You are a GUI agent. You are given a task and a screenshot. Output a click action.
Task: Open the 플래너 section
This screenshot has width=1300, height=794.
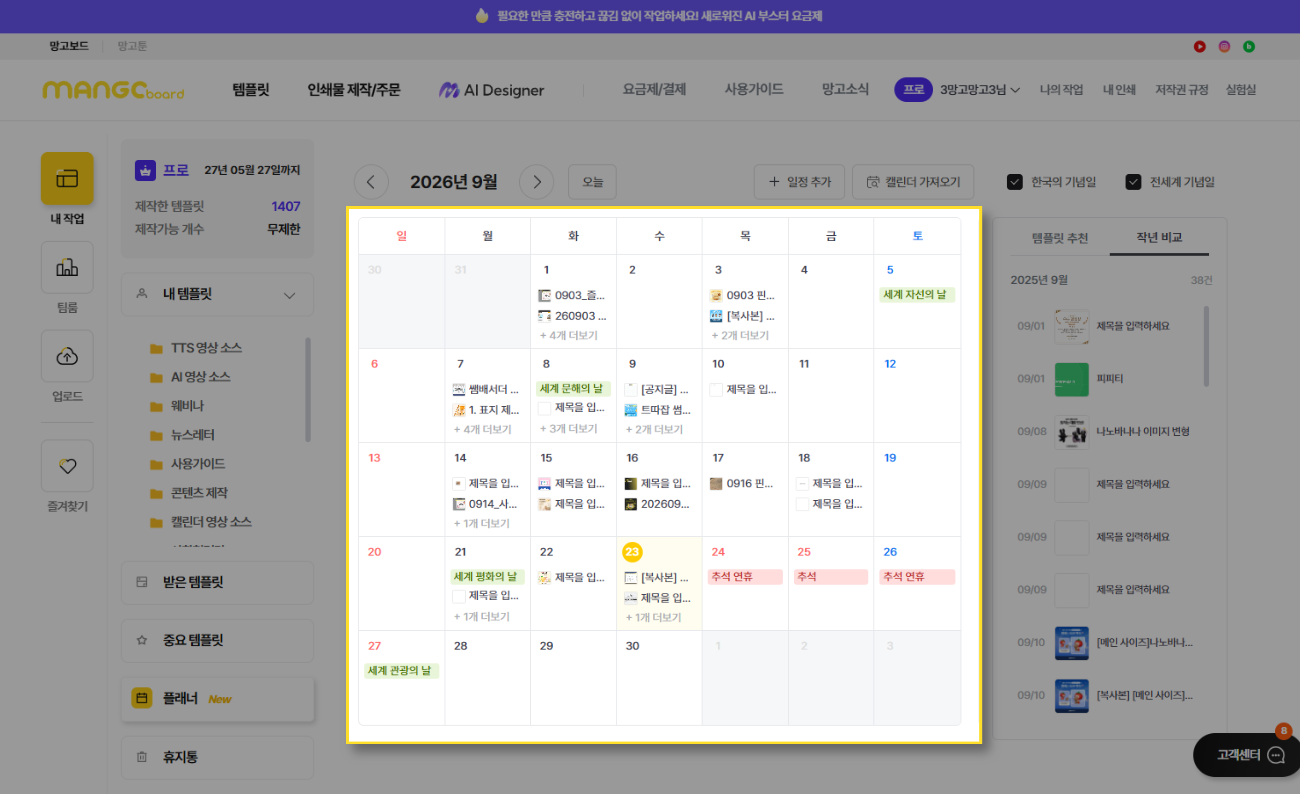tap(217, 699)
